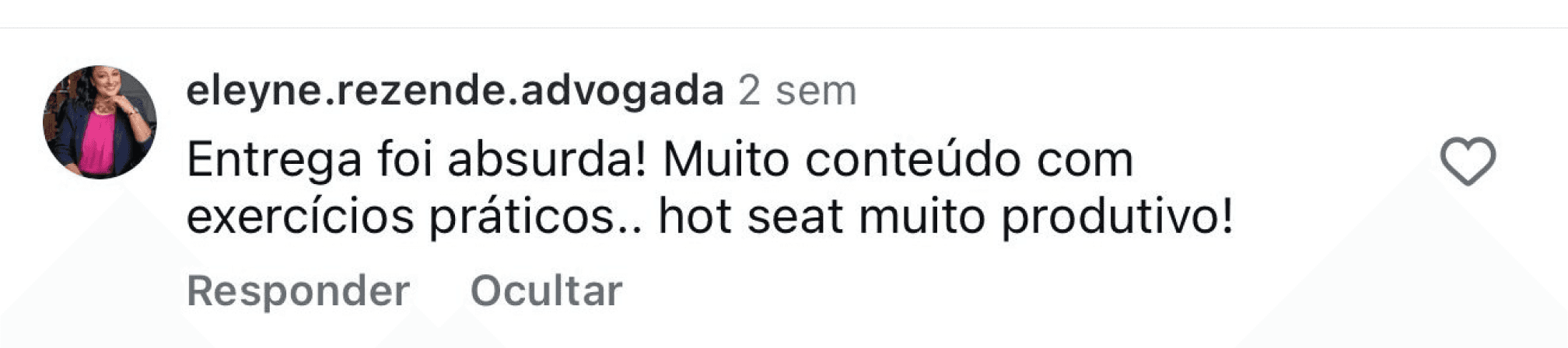Screen dimensions: 1568x348
Task: Tap the heart outline beside the comment
Action: point(1468,161)
